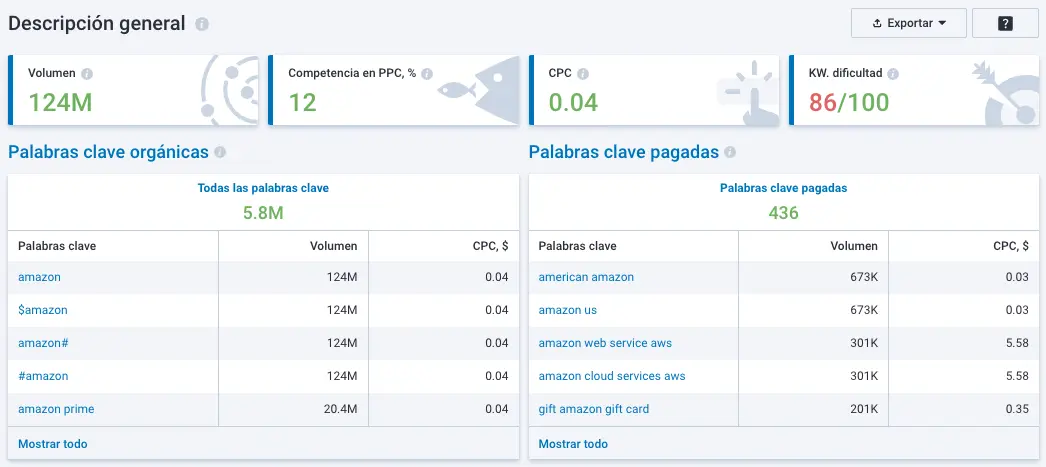
Task: Open the amazon keyword link
Action: tap(39, 277)
